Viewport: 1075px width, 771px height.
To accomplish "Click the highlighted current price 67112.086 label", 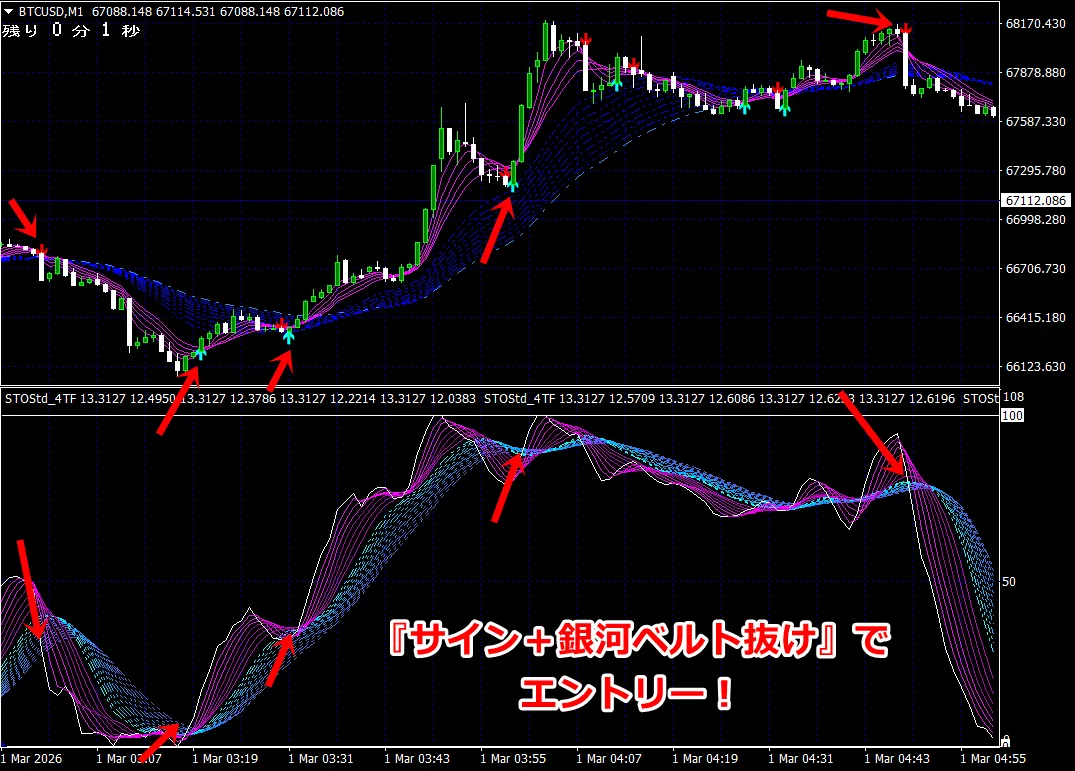I will click(x=1035, y=200).
